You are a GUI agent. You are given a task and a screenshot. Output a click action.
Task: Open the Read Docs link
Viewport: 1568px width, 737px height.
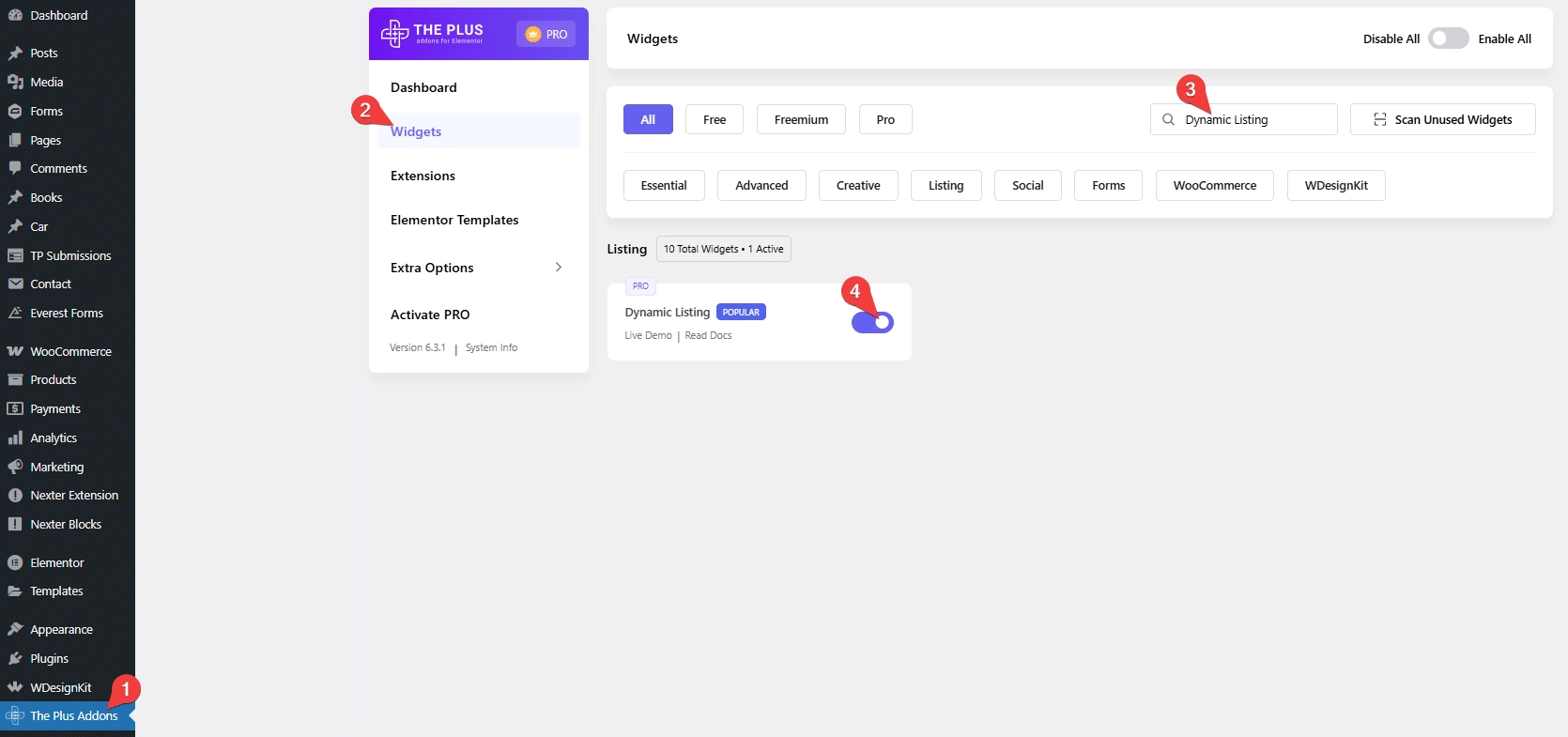[x=708, y=335]
